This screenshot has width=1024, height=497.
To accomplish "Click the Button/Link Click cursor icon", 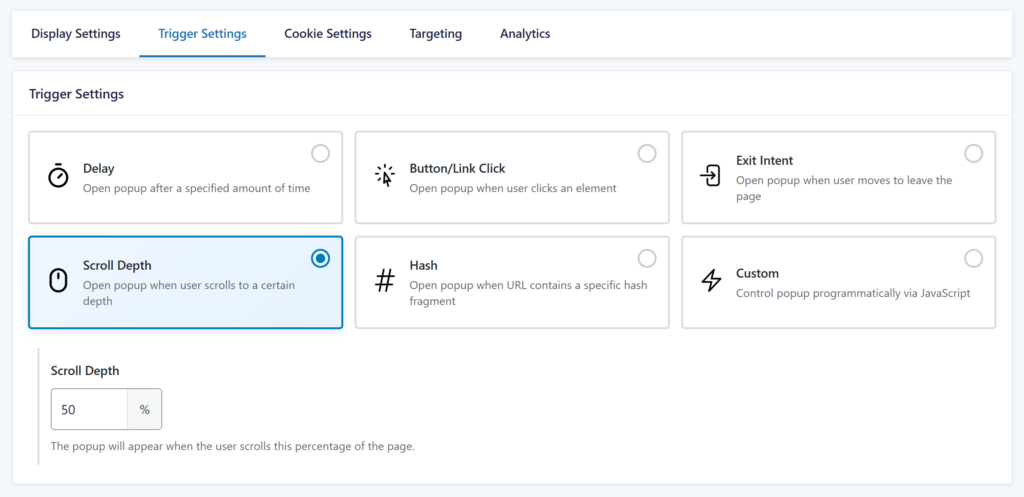I will tap(385, 176).
